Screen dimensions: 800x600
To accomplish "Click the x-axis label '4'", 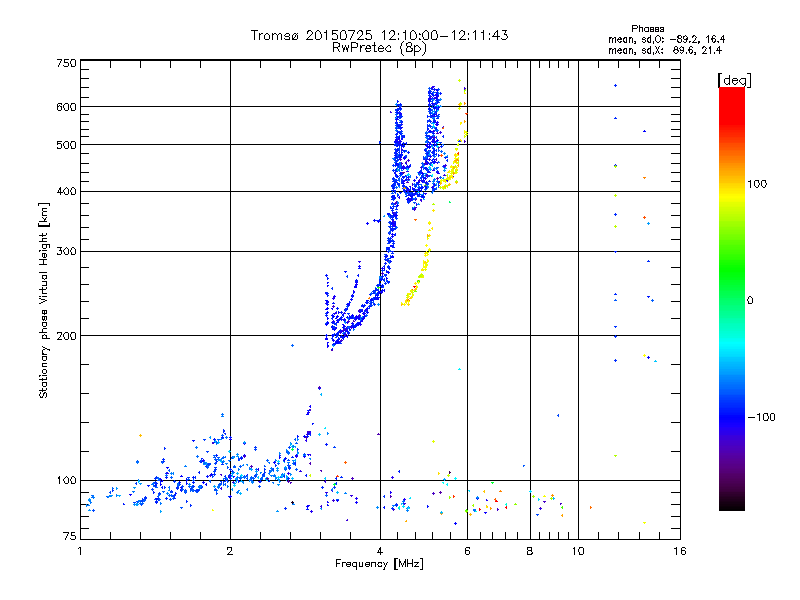I will click(380, 551).
